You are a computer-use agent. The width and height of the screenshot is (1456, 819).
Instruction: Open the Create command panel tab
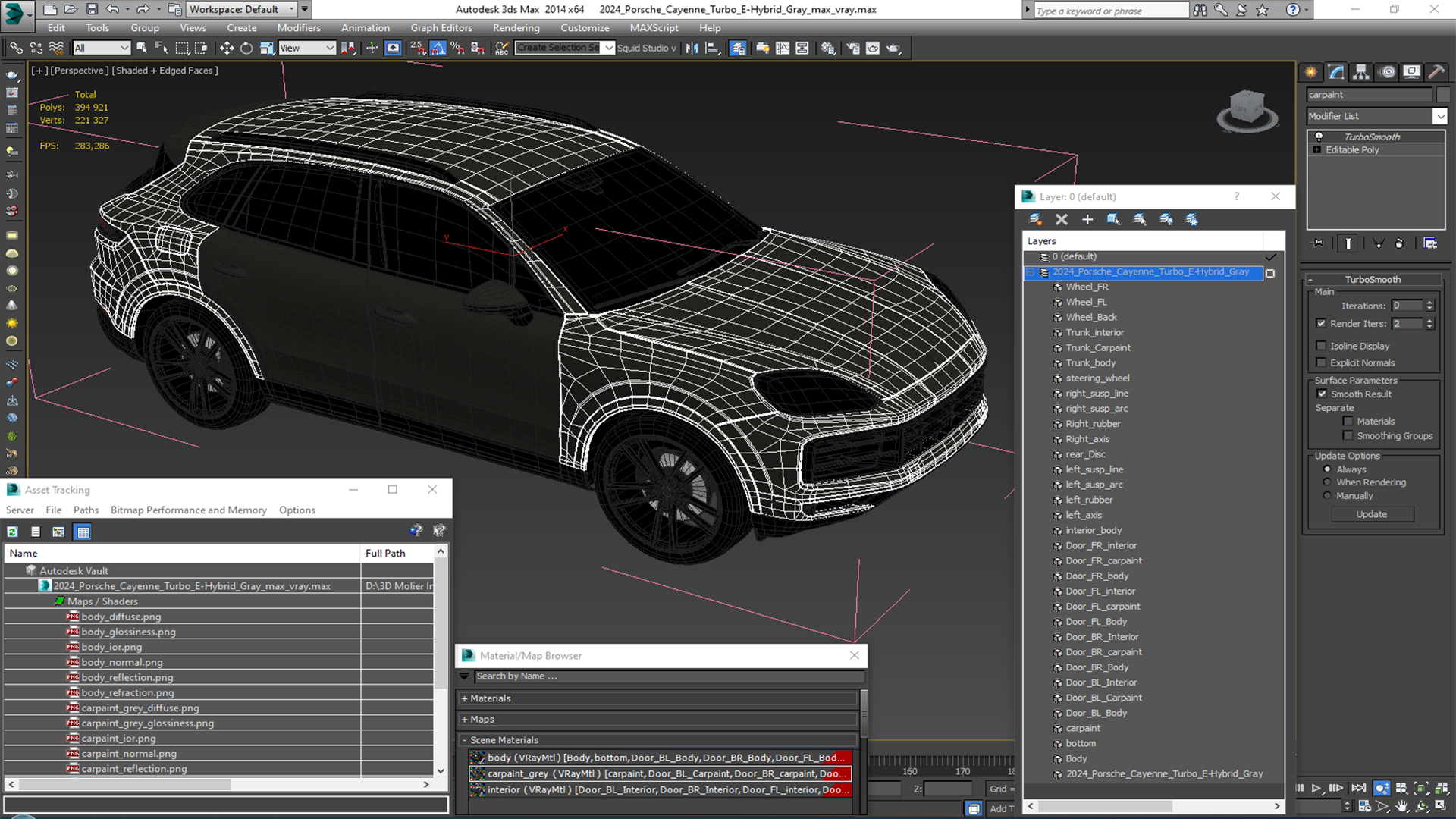[x=1311, y=72]
